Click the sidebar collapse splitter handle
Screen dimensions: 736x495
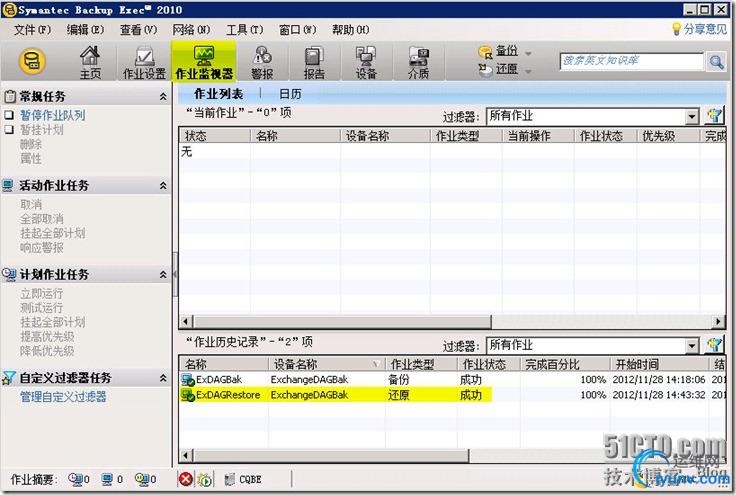coord(175,274)
